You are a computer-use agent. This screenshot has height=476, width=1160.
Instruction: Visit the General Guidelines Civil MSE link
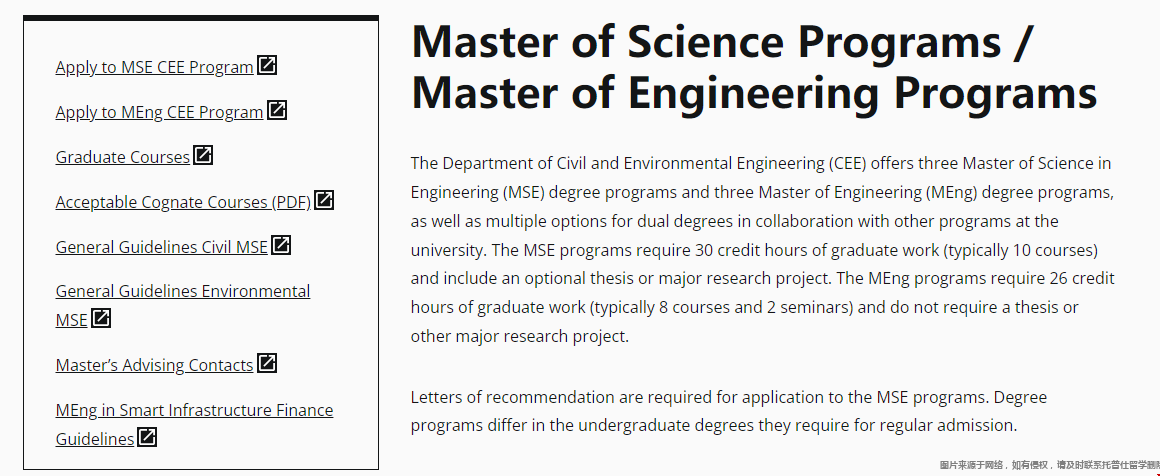pyautogui.click(x=161, y=247)
